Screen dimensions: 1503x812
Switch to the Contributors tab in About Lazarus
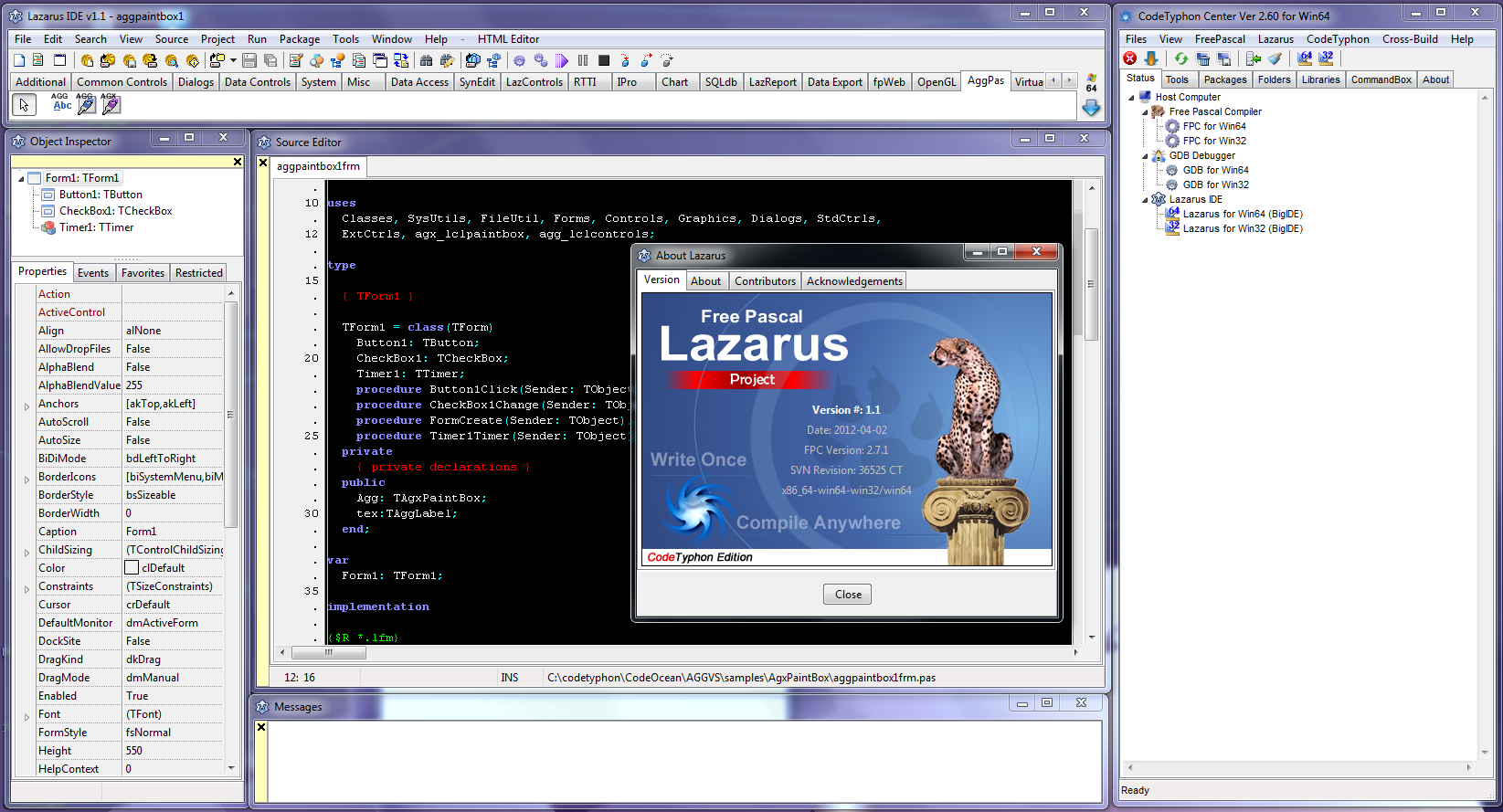pos(765,281)
